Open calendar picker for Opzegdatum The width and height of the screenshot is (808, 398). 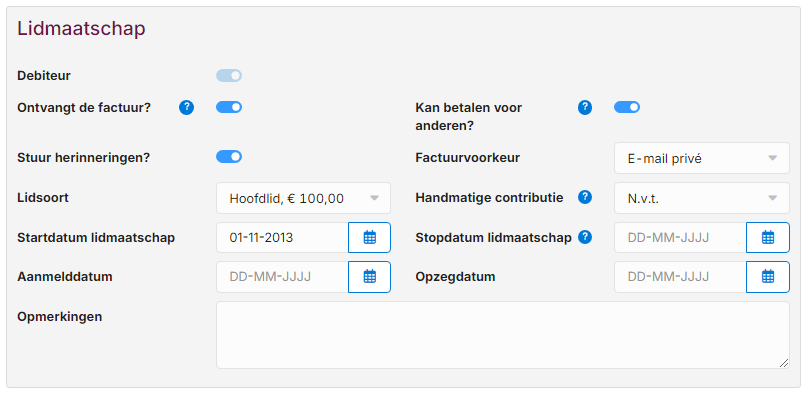tap(768, 277)
